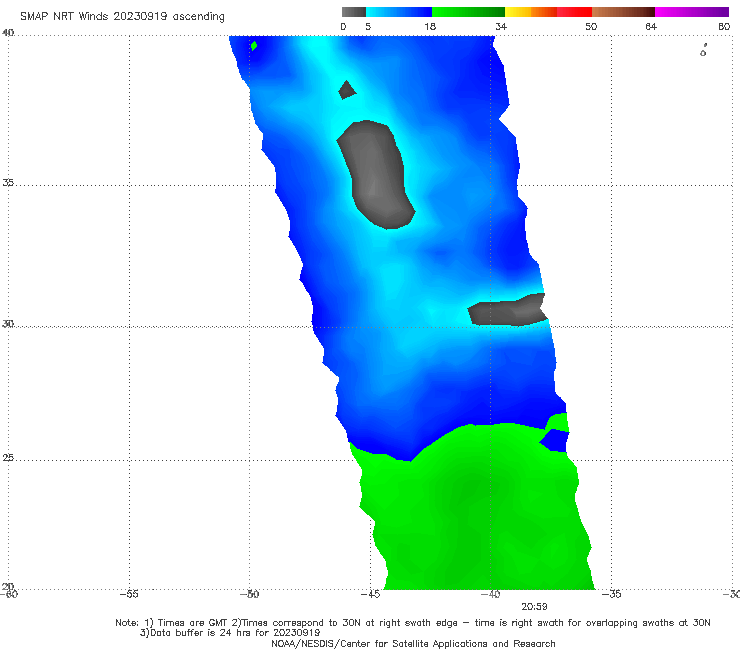
Task: Click the title "SMAP NRT Winds 20230919 ascending"
Action: [x=122, y=17]
